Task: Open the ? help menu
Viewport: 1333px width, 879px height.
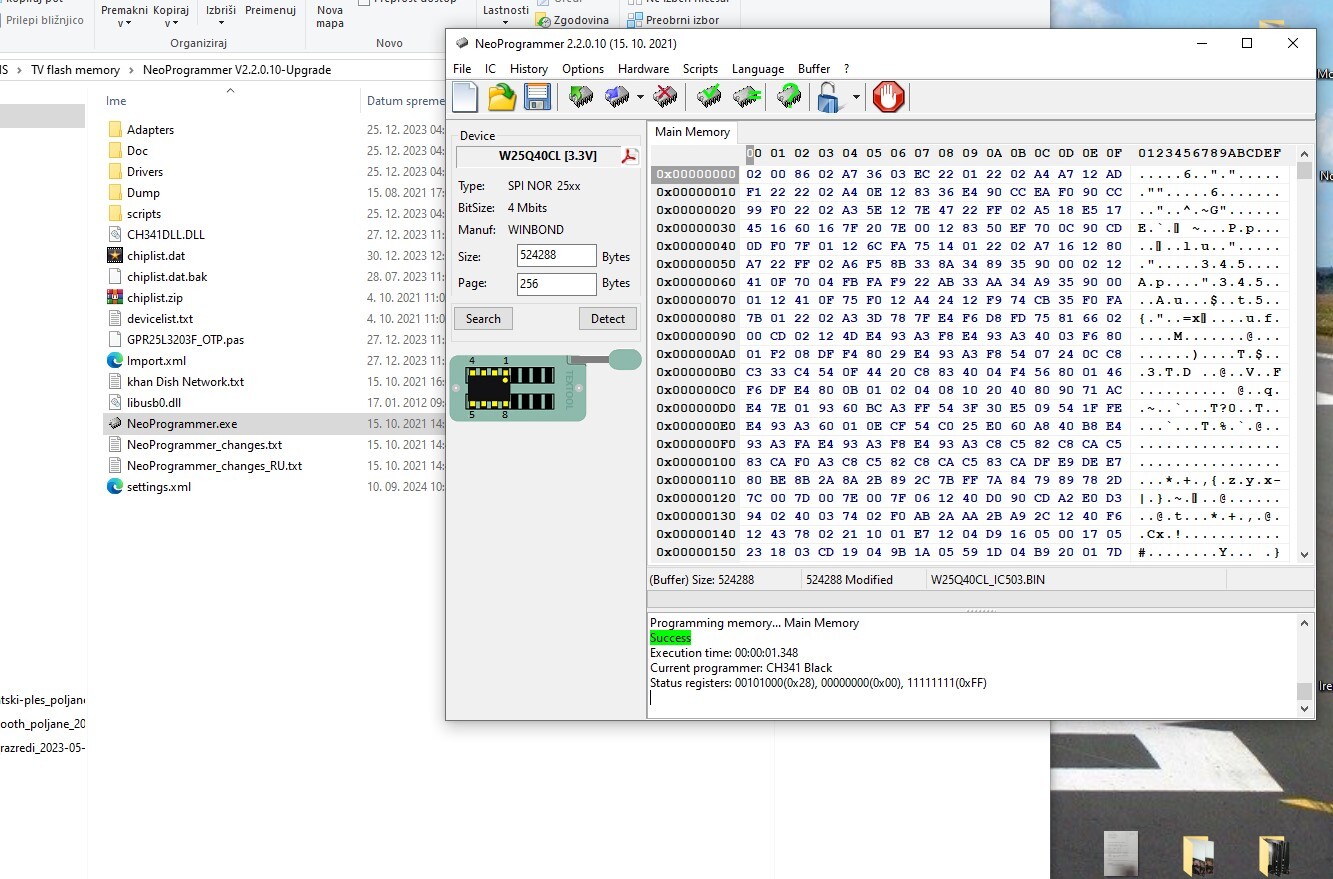Action: tap(846, 69)
